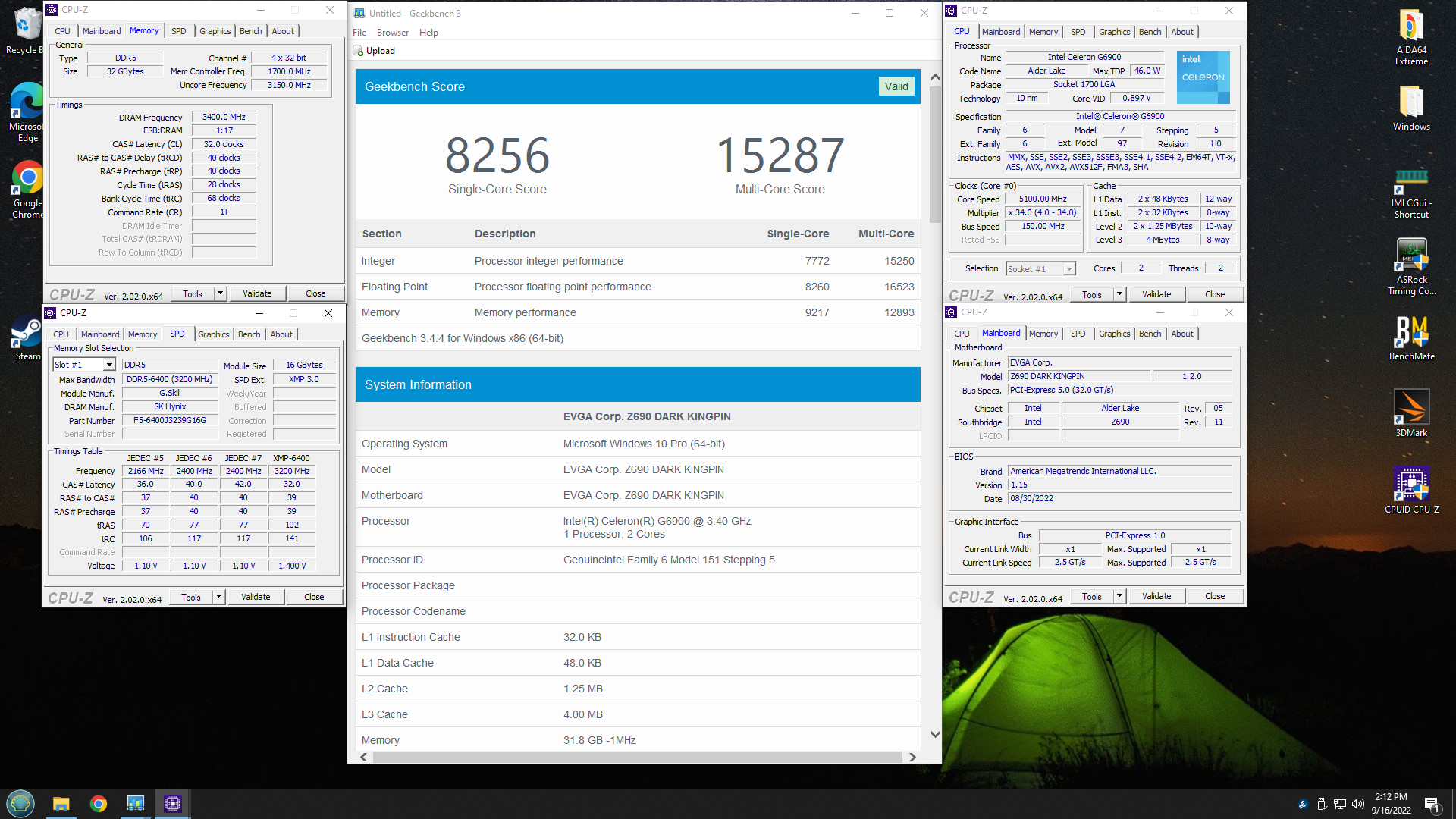Click Memory performance row in Geekbench
Viewport: 1456px width, 819px height.
click(638, 312)
